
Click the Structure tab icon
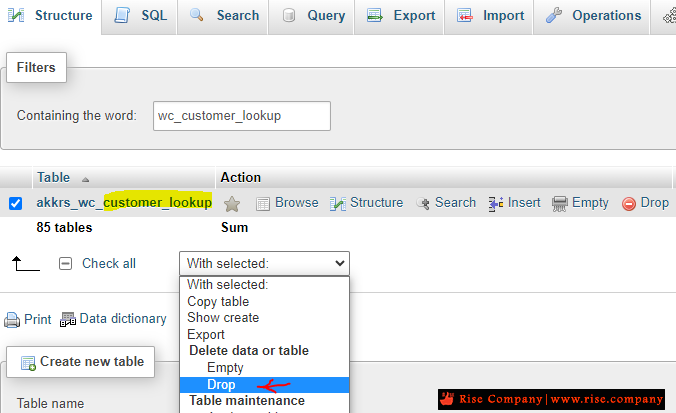(16, 16)
